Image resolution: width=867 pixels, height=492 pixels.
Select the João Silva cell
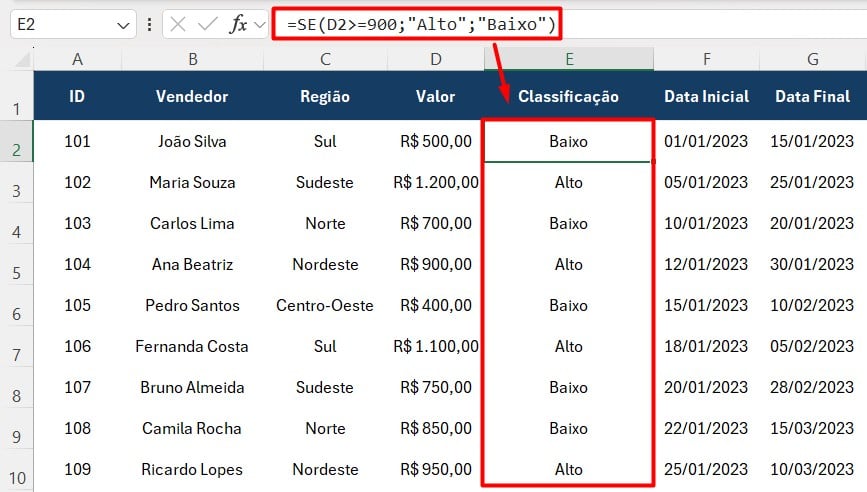192,142
